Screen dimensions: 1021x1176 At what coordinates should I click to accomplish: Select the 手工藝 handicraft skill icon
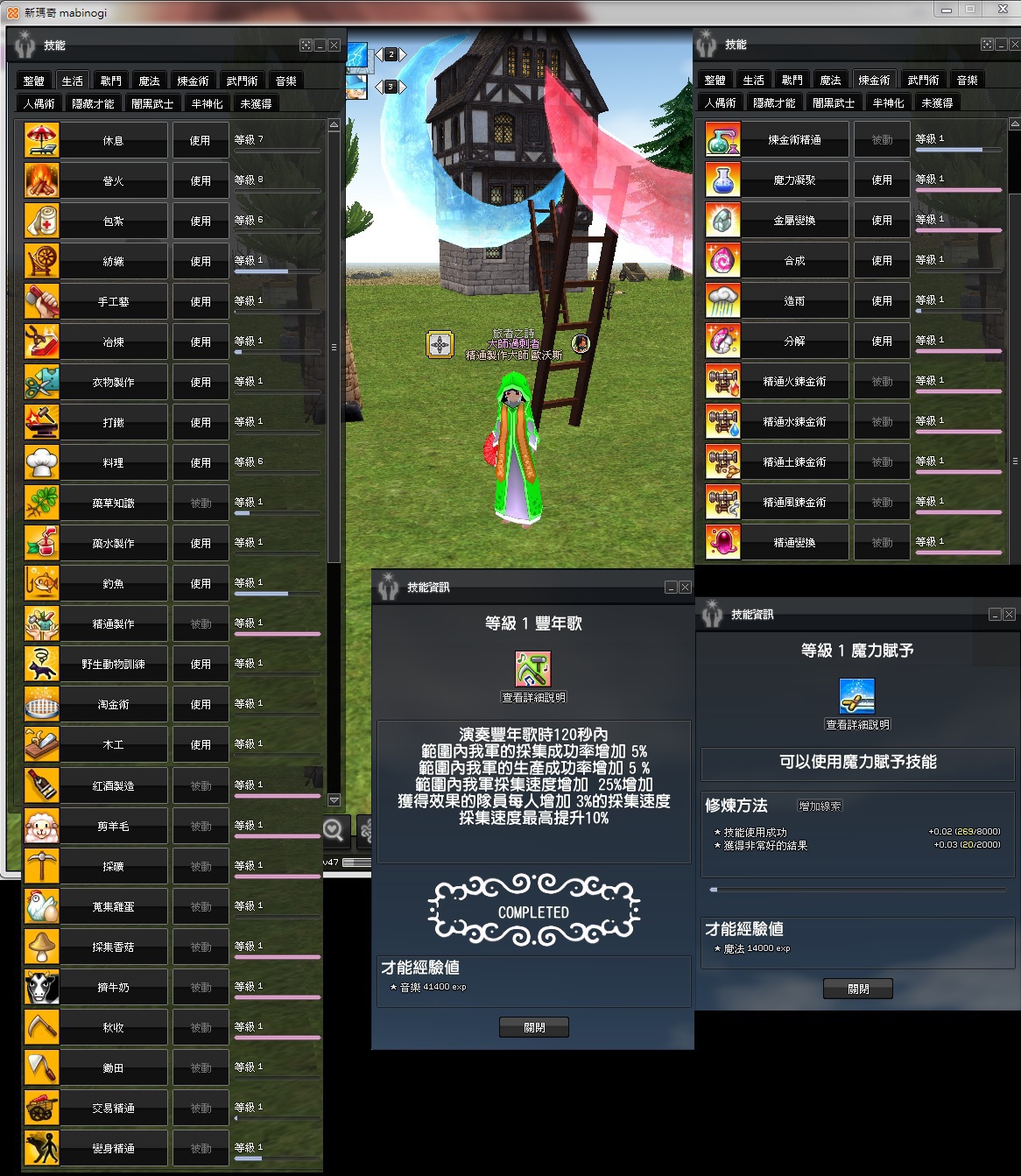pyautogui.click(x=41, y=301)
